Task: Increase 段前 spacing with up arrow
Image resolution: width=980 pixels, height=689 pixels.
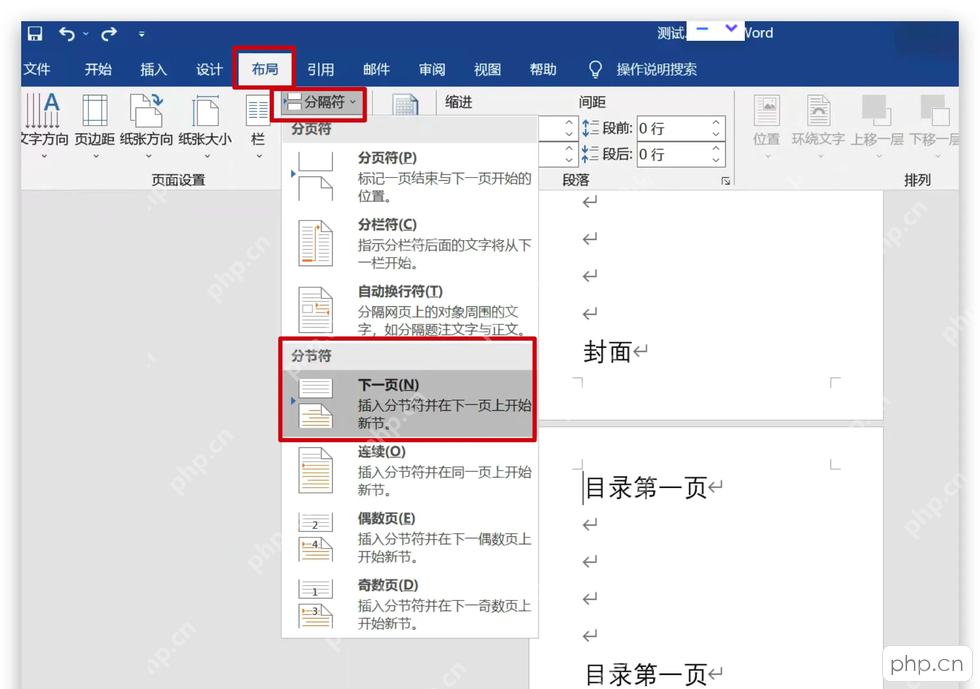Action: 716,123
